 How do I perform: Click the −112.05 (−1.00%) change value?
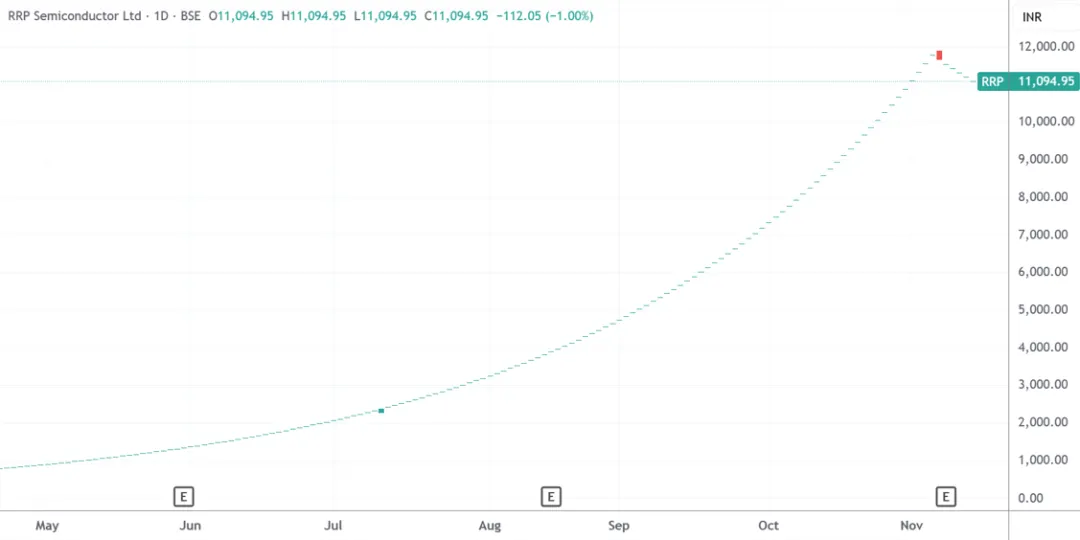click(x=544, y=17)
